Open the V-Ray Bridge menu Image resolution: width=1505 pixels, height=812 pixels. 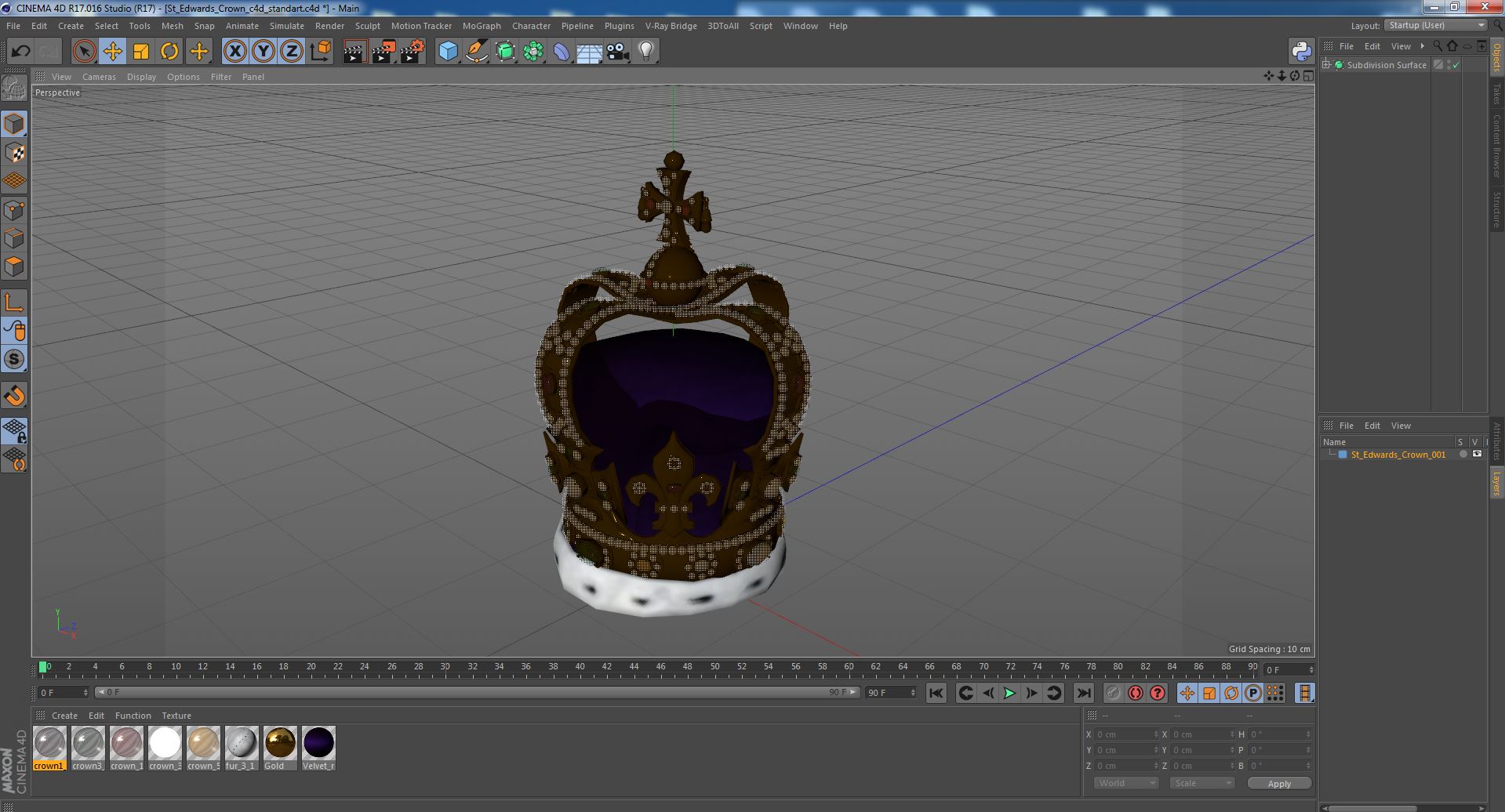(671, 26)
